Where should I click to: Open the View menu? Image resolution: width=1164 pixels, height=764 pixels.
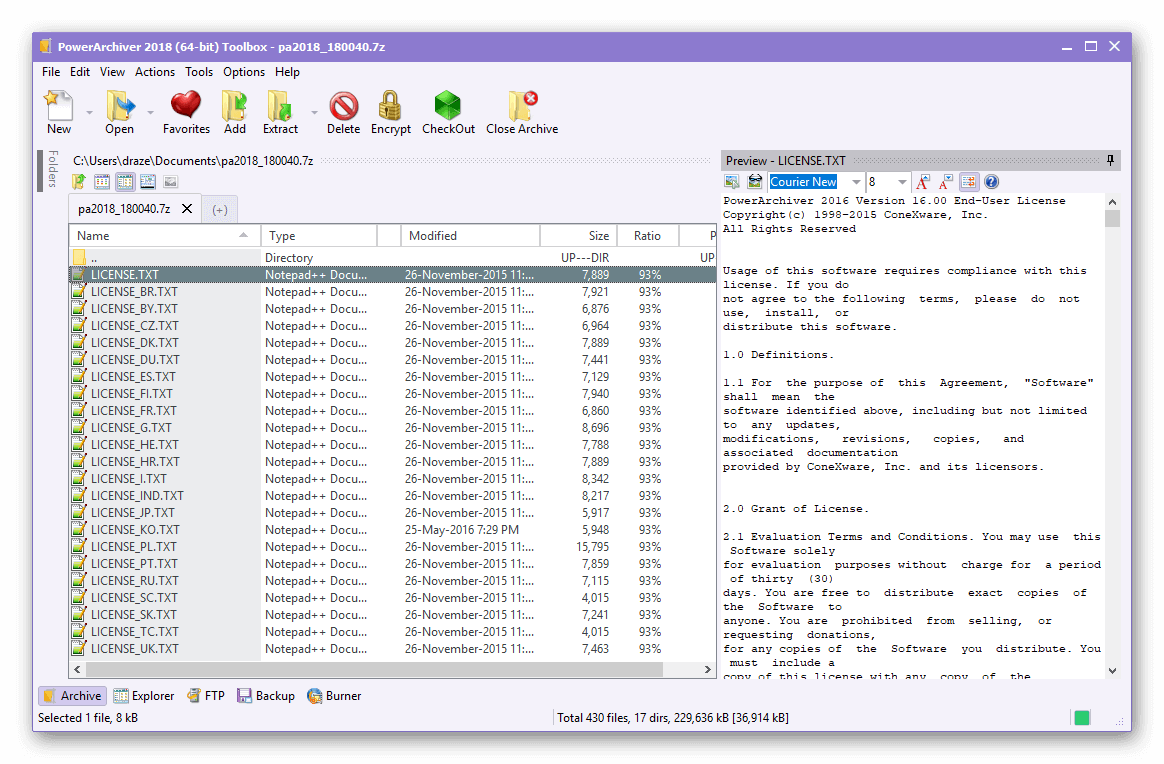(x=112, y=72)
